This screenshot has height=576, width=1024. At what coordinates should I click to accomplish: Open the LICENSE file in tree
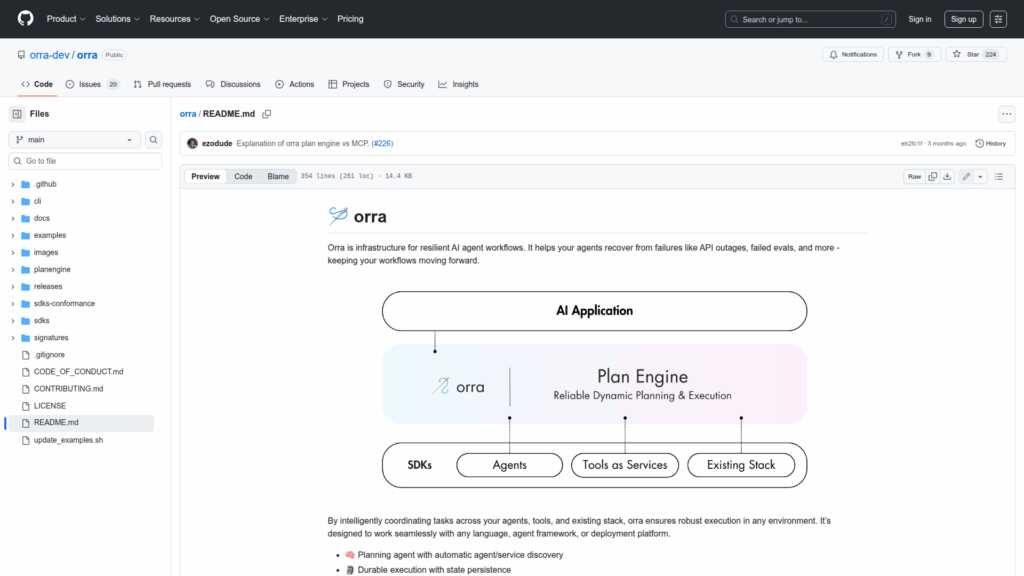click(x=50, y=406)
